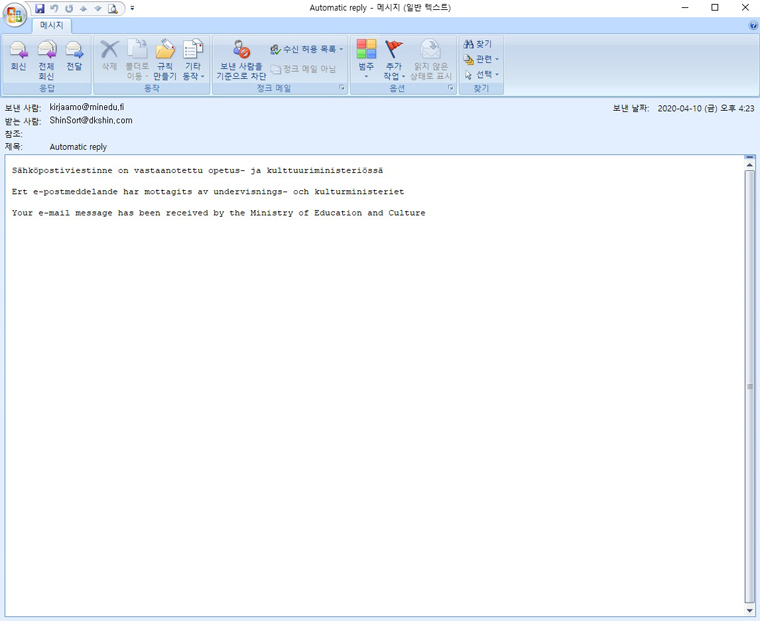Go to previous item arrow icon

[83, 8]
